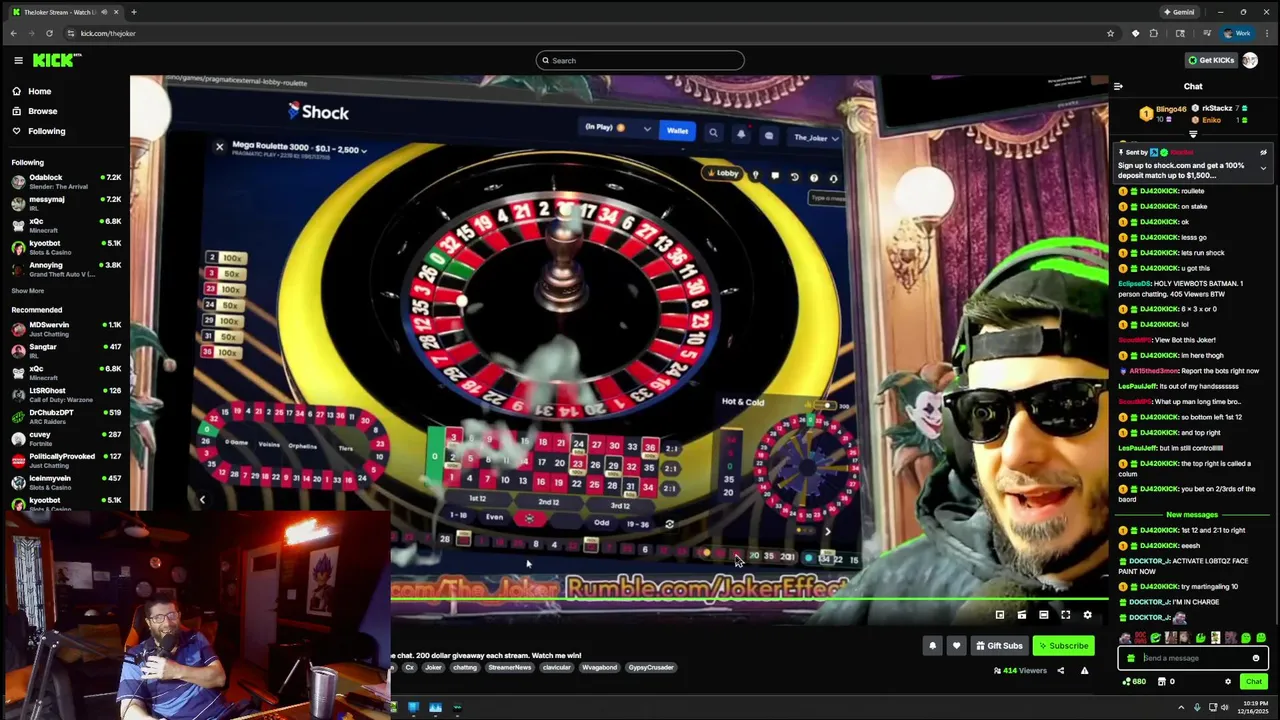This screenshot has height=720, width=1280.
Task: Click the clip icon on the video controls
Action: pyautogui.click(x=1021, y=615)
